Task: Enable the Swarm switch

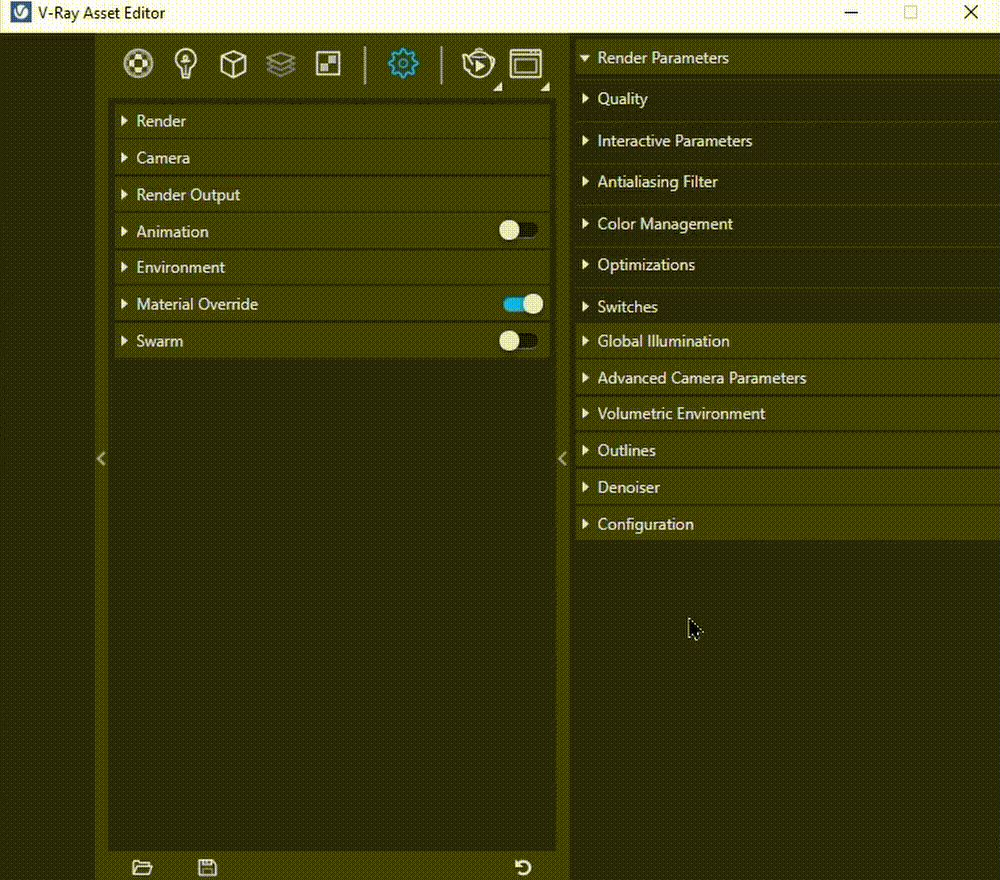Action: tap(518, 341)
